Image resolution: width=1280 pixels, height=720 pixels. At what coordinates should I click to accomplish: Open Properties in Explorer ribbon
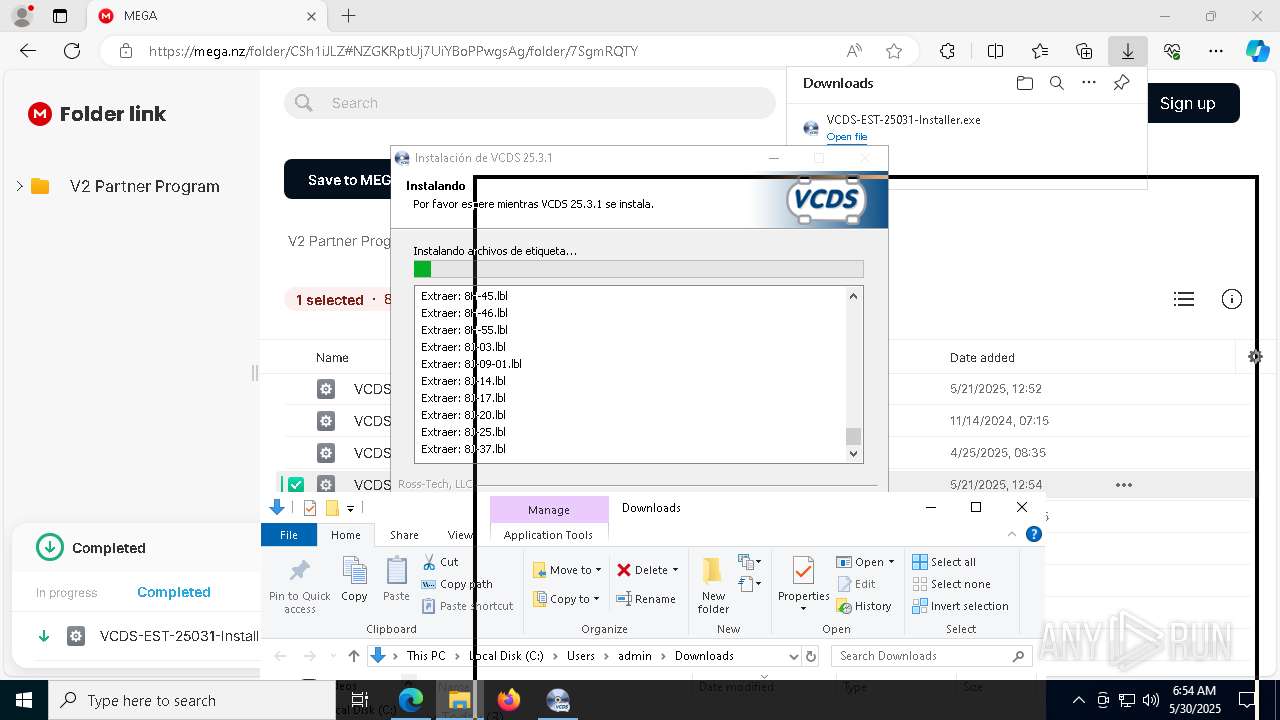click(x=804, y=587)
